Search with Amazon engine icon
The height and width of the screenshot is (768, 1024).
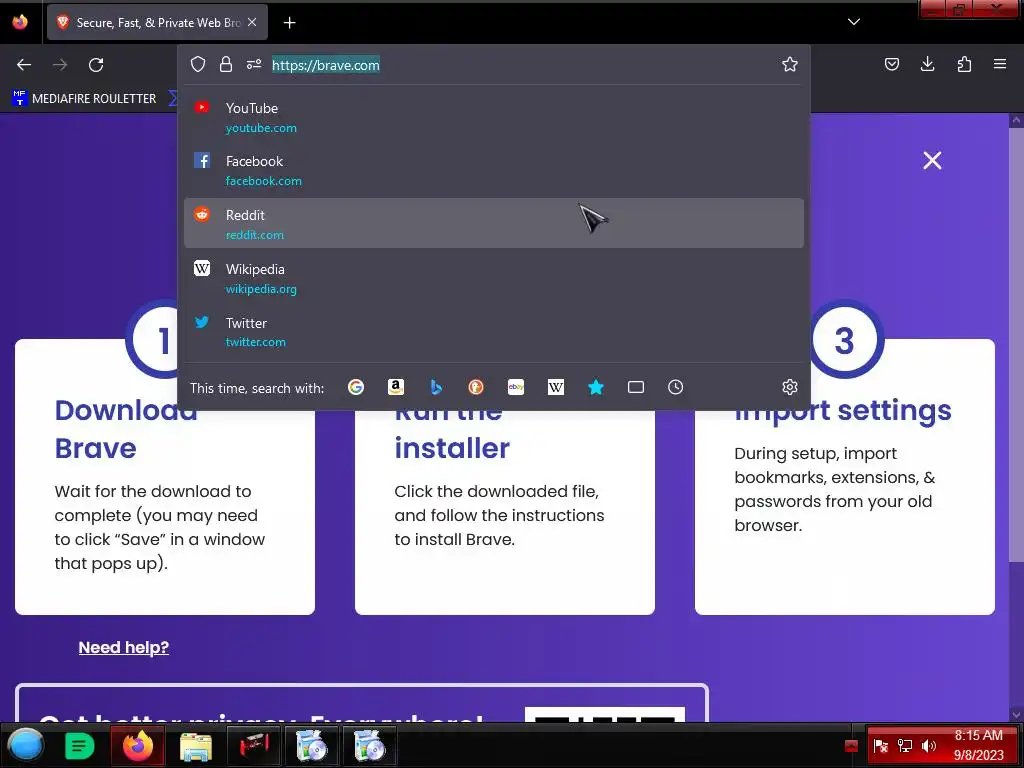click(396, 387)
